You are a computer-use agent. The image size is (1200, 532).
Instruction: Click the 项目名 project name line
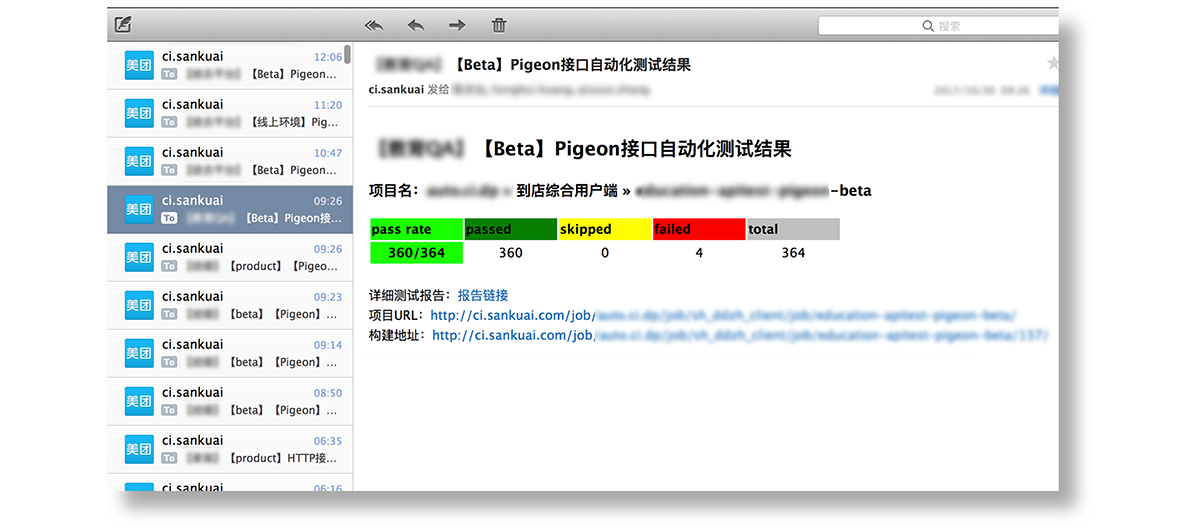(620, 190)
